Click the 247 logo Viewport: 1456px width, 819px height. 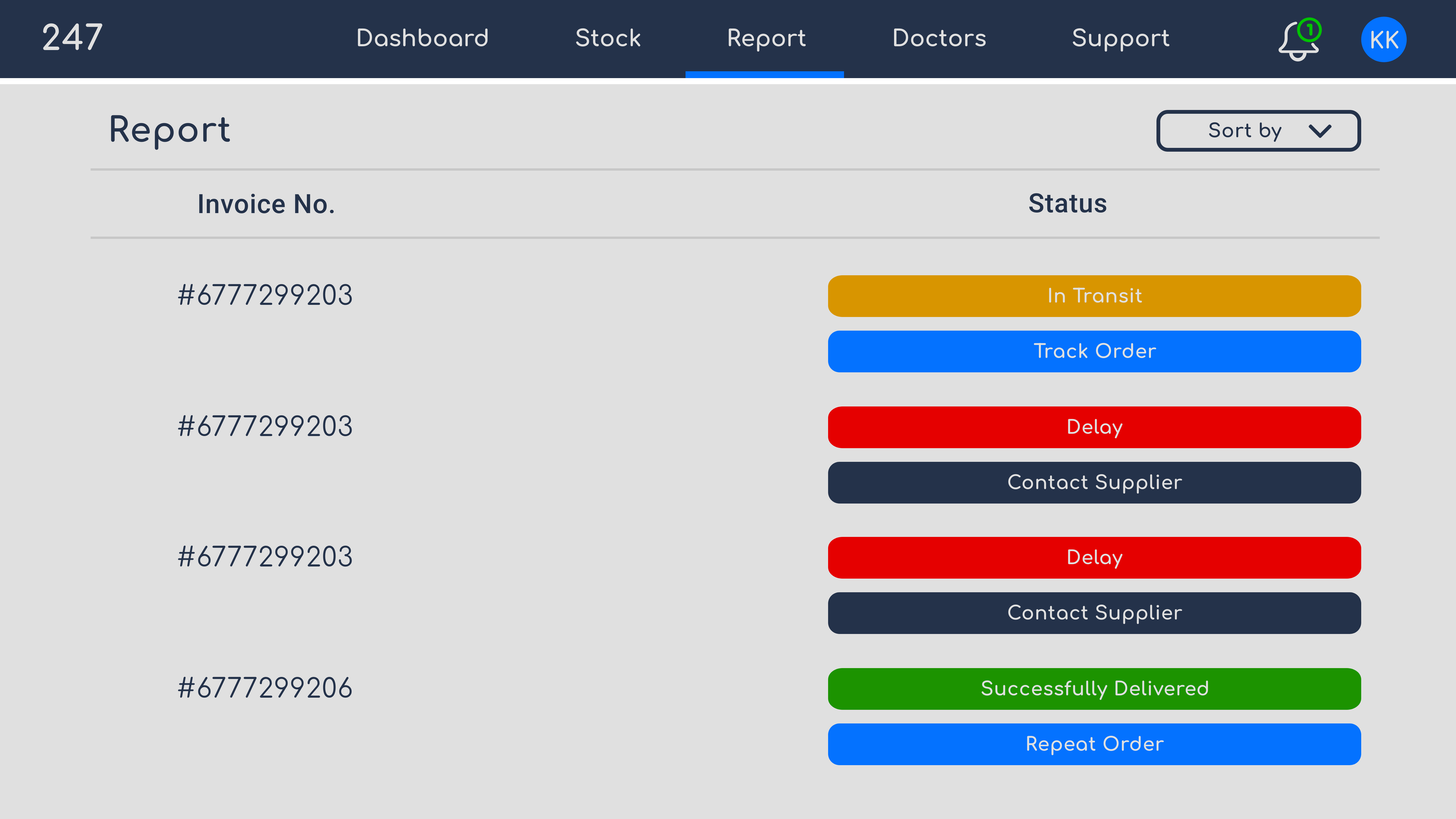[72, 38]
